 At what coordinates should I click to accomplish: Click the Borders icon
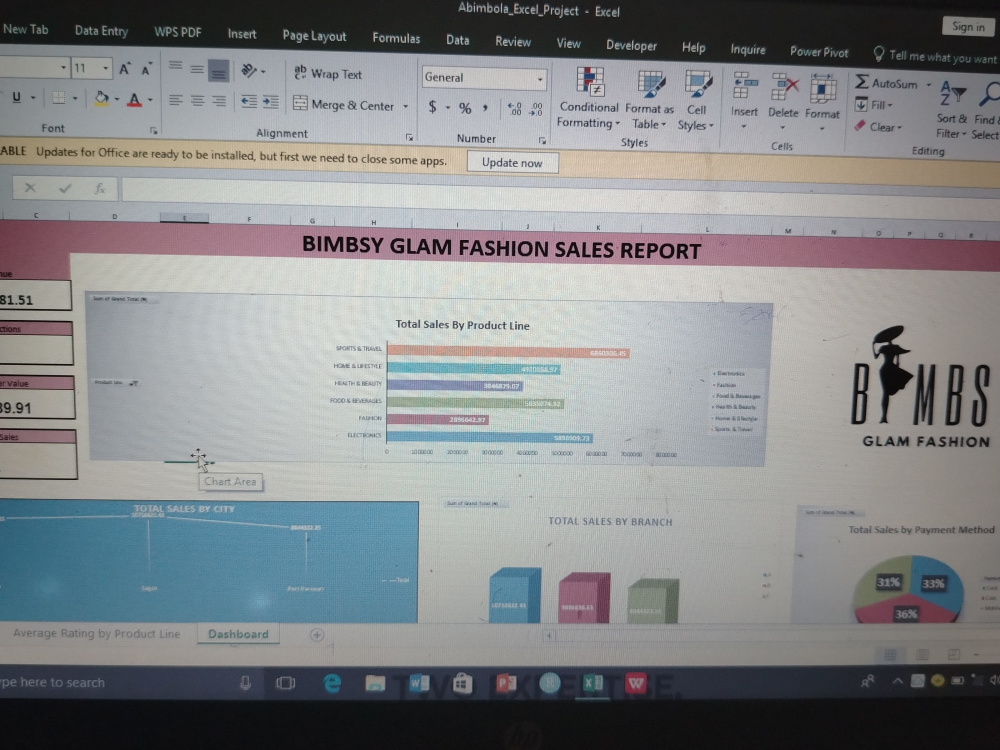pos(59,98)
